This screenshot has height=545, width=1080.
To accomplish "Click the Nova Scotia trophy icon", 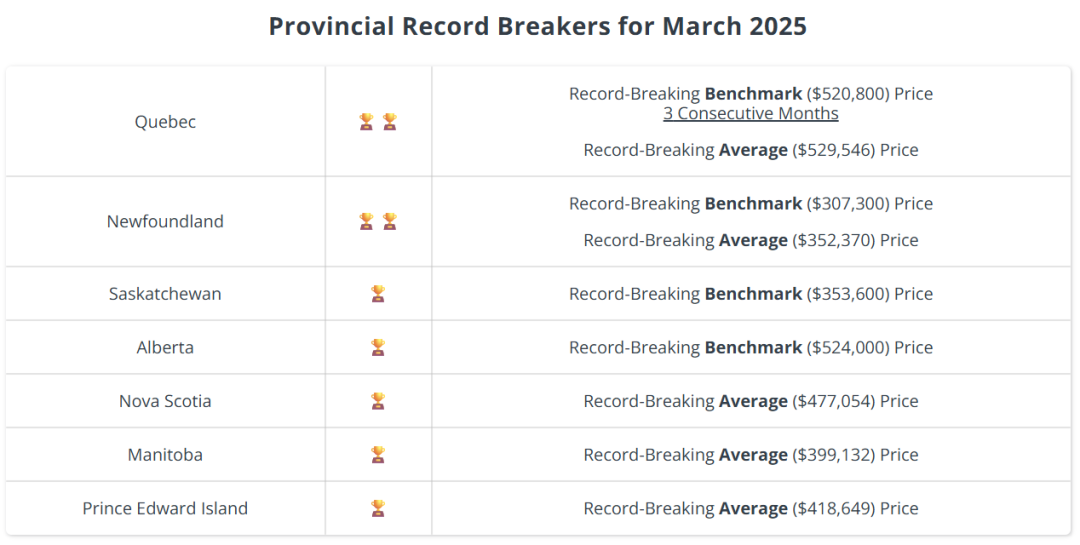I will [x=378, y=402].
